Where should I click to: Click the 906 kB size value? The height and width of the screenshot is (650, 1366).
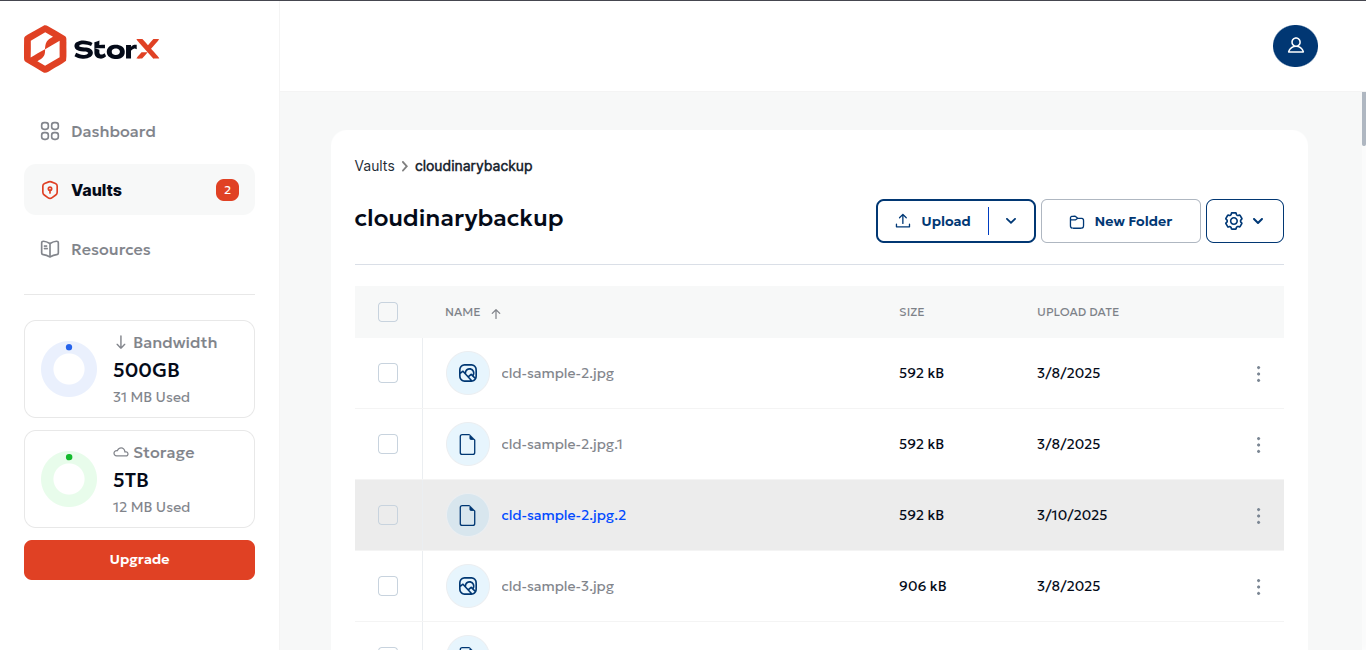pos(923,587)
